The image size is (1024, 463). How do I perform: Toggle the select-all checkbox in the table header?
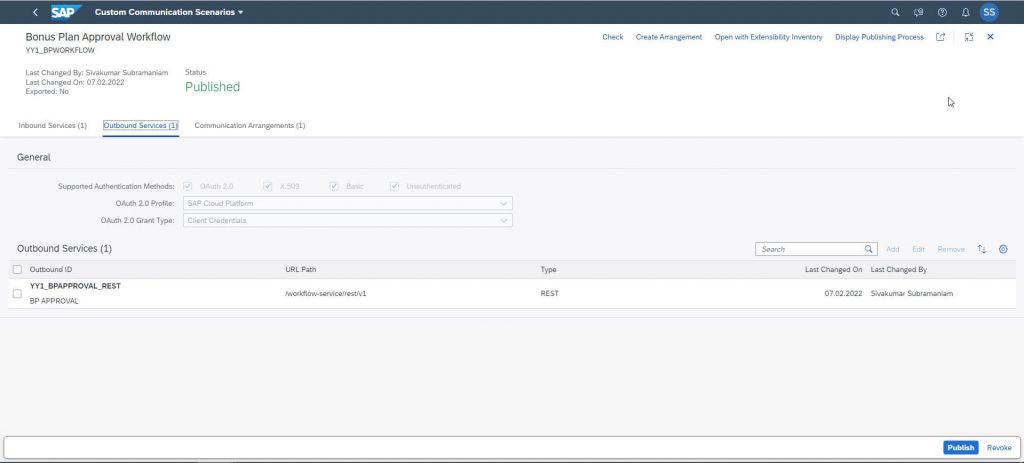tap(18, 270)
